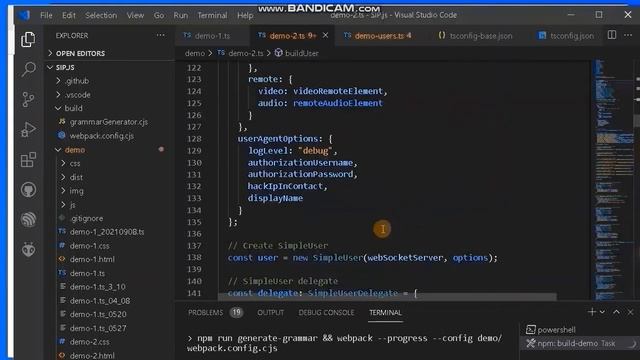The height and width of the screenshot is (360, 640).
Task: Open the Source Control view
Action: (x=28, y=99)
